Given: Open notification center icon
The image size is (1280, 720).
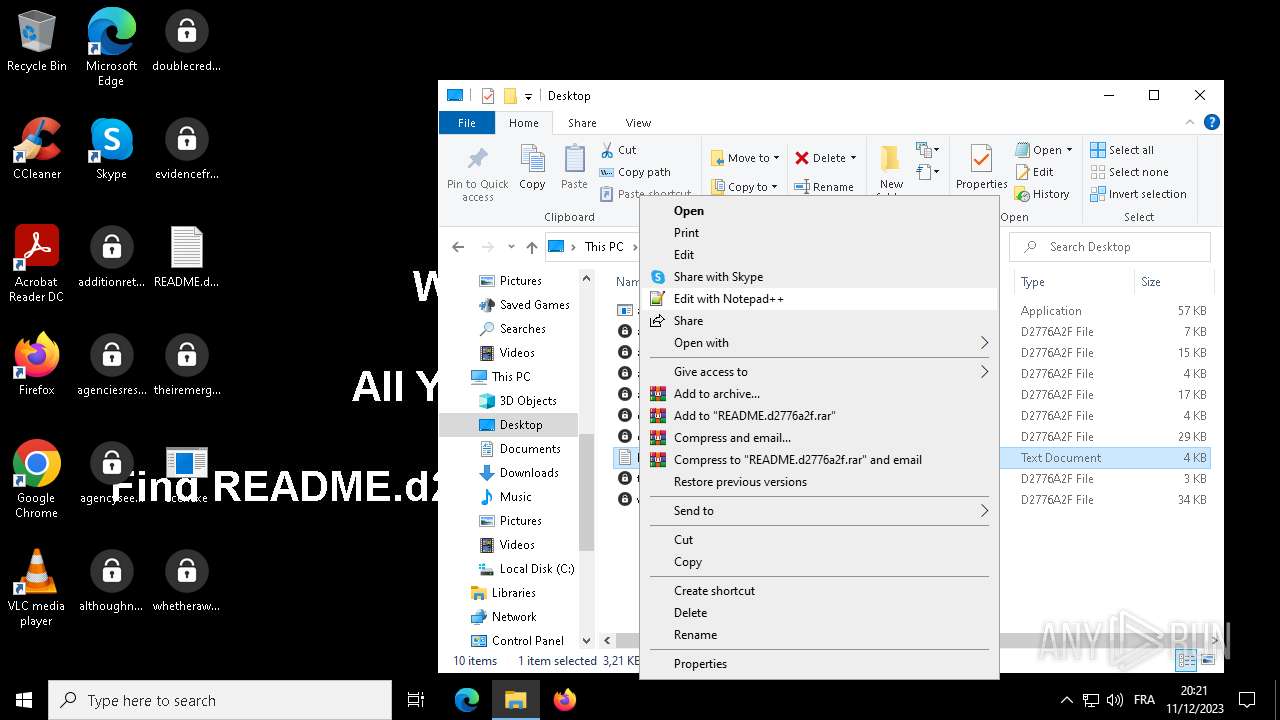Looking at the screenshot, I should point(1247,700).
